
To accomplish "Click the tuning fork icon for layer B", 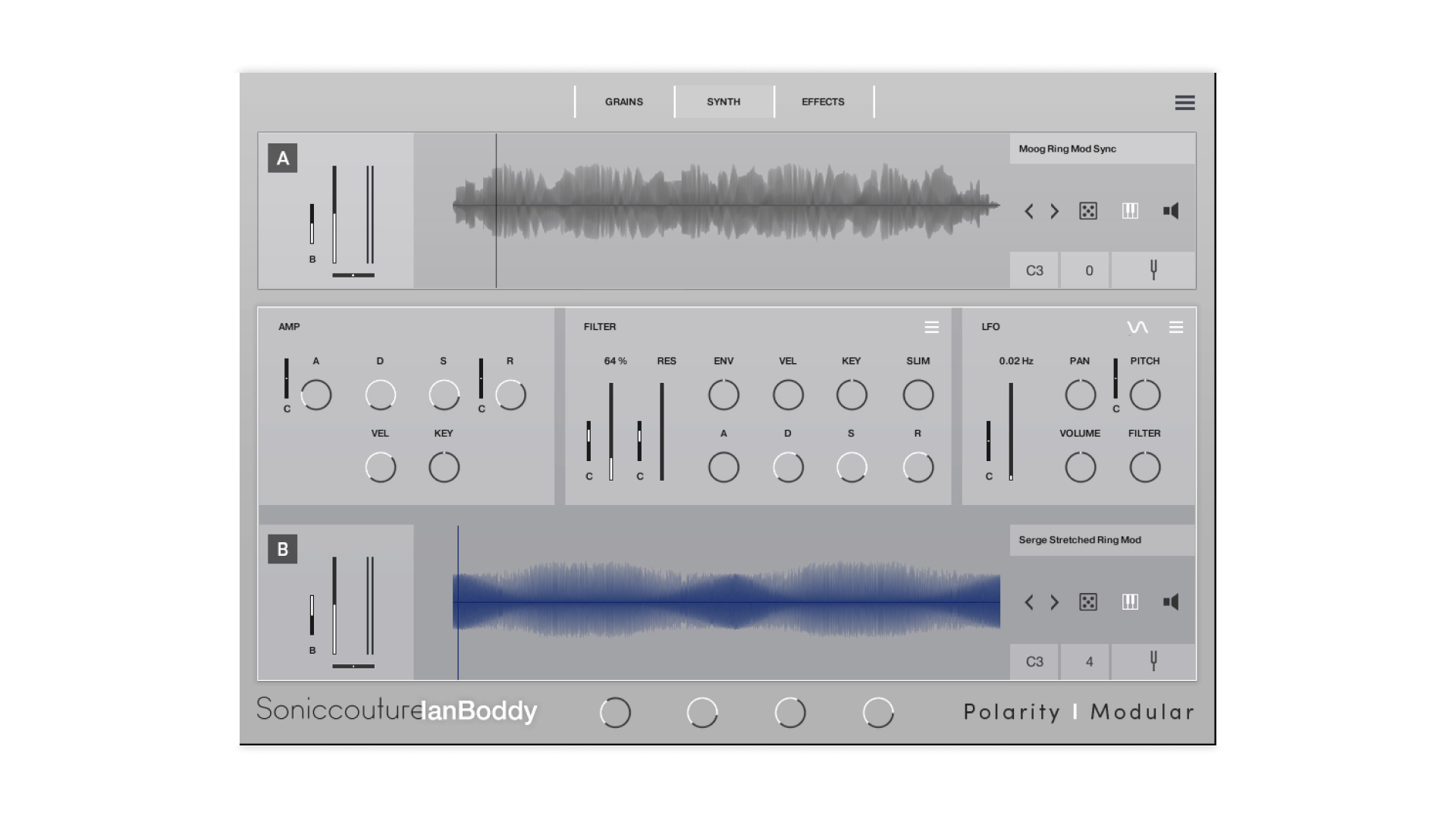I will coord(1153,661).
